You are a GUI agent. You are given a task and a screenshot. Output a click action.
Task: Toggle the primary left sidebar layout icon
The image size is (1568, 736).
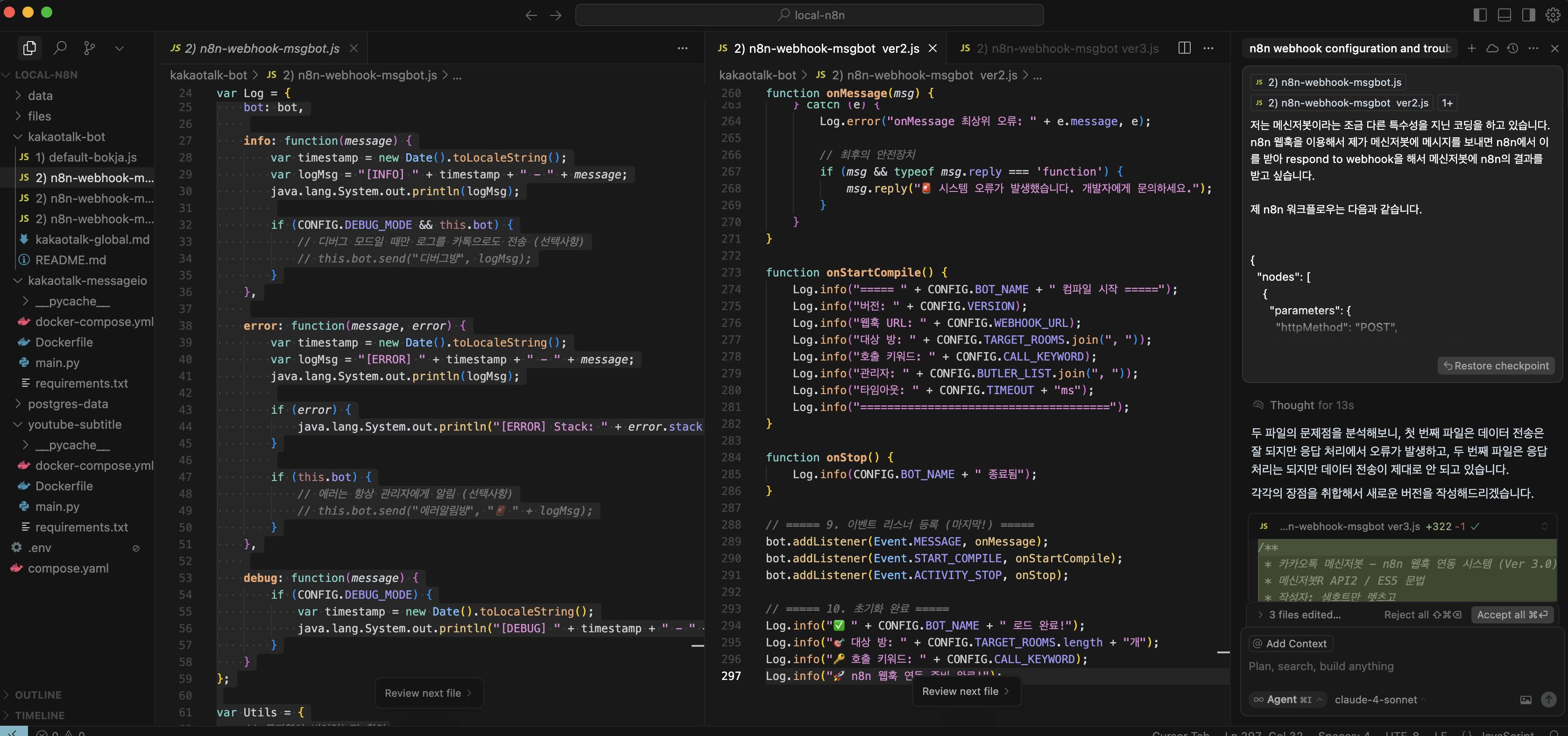click(x=1480, y=15)
